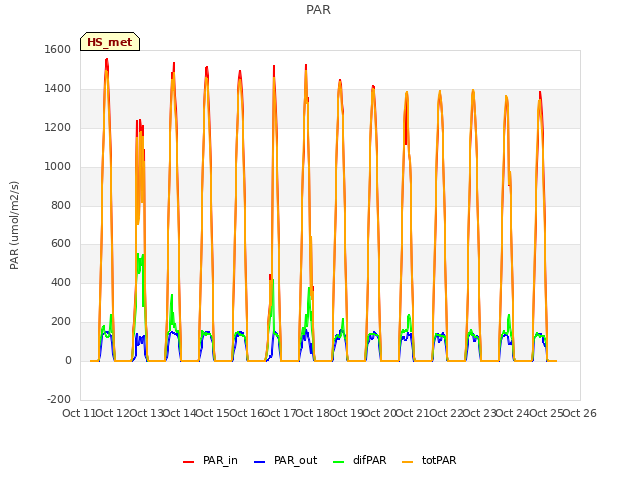Click the 0 y-axis tick label
Viewport: 640px width, 480px height.
point(68,360)
